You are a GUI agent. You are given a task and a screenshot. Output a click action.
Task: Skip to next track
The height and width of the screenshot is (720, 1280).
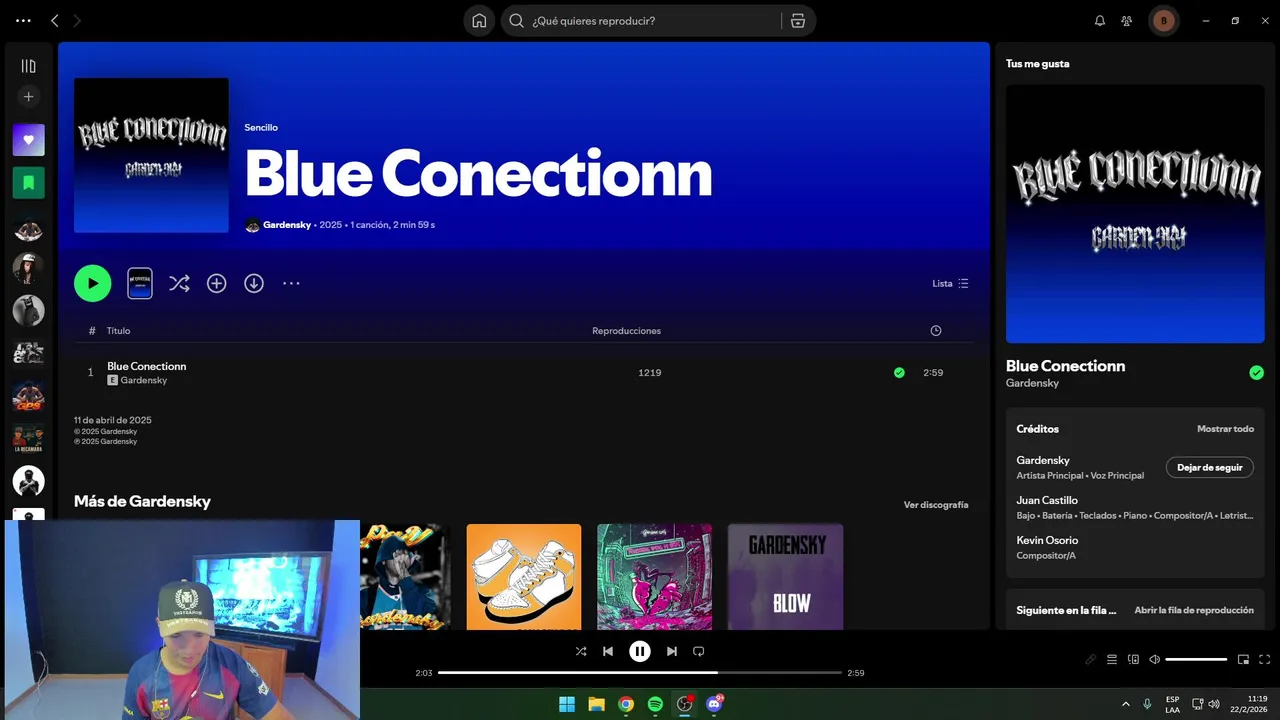672,651
